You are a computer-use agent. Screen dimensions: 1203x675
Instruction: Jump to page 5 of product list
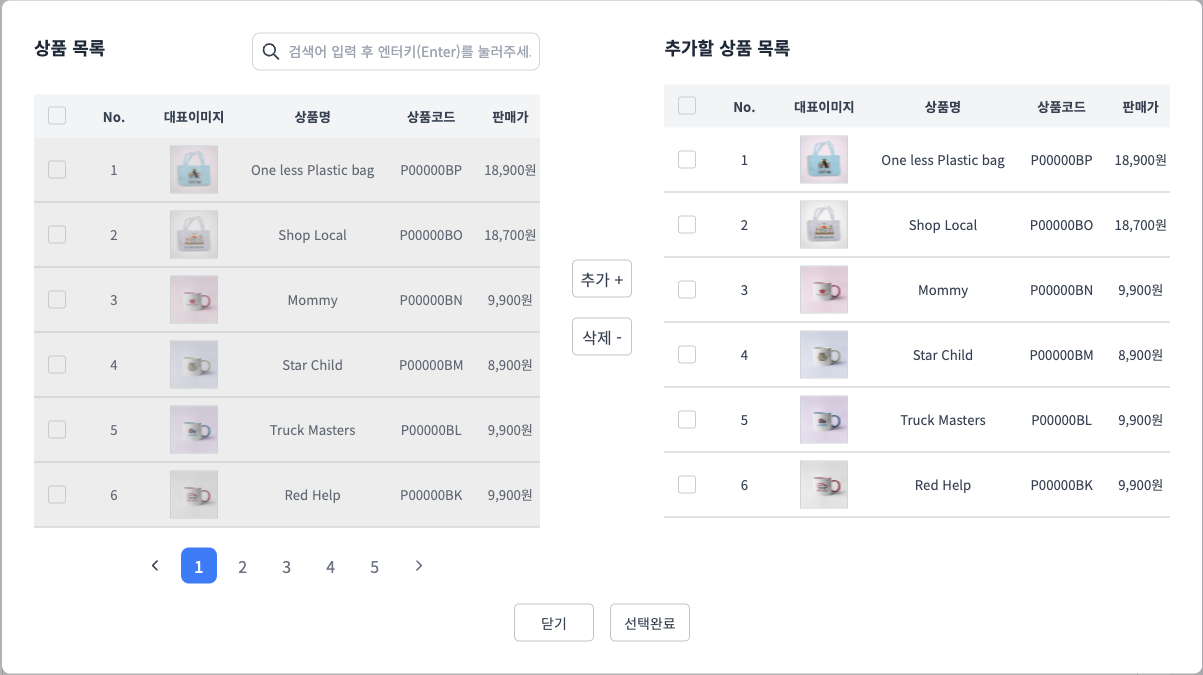(x=375, y=567)
